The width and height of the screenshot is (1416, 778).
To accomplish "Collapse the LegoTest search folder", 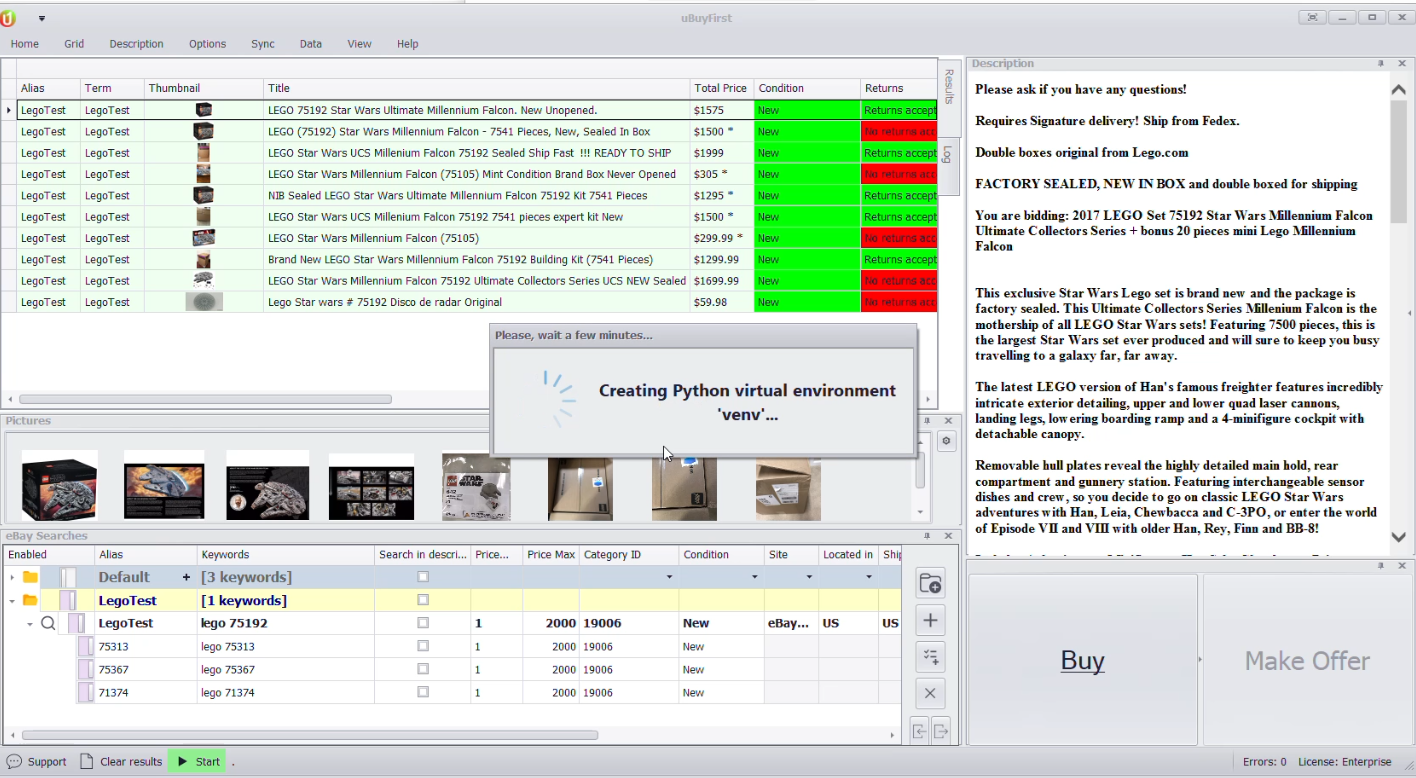I will pyautogui.click(x=12, y=600).
